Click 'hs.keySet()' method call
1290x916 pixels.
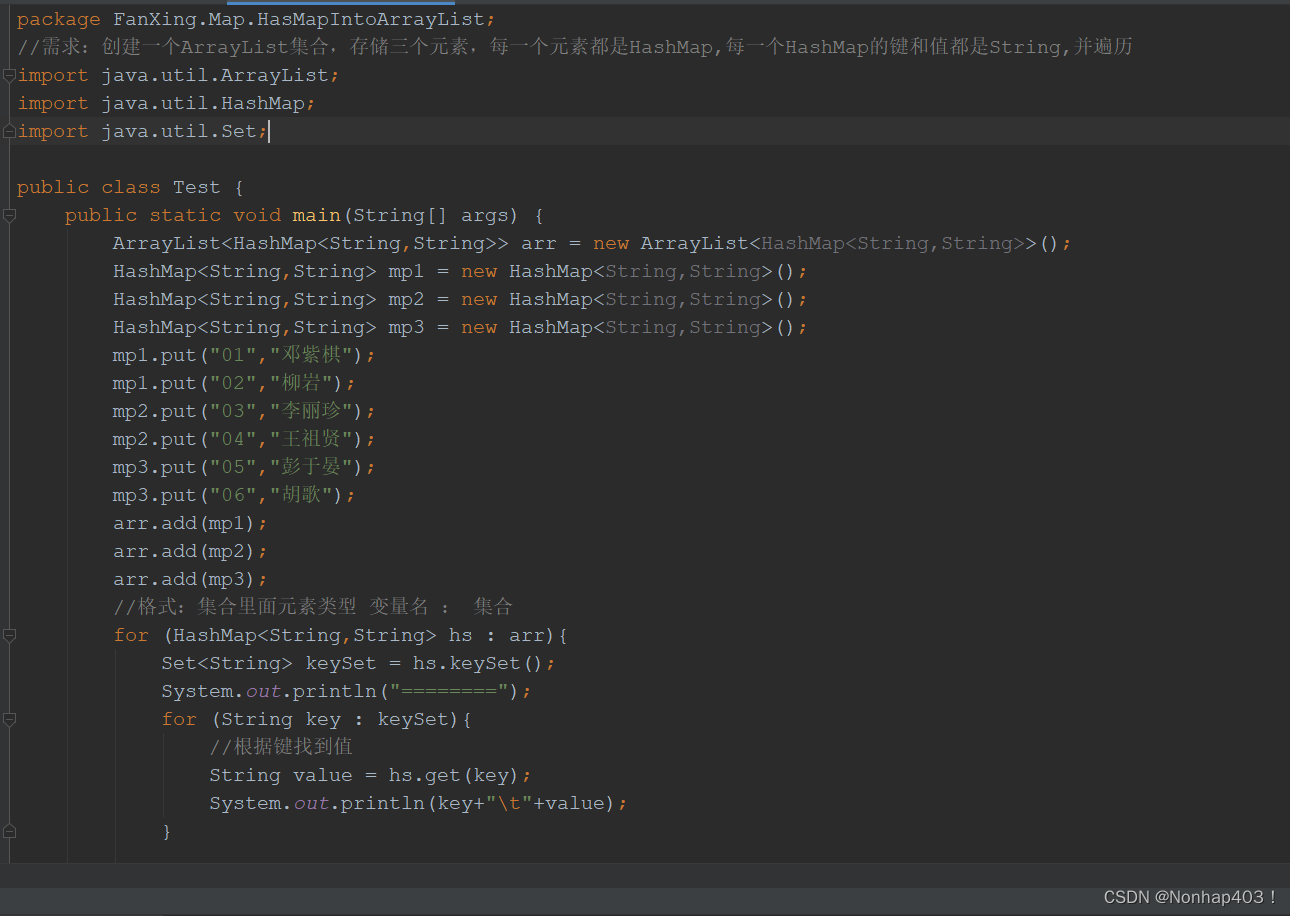[478, 663]
